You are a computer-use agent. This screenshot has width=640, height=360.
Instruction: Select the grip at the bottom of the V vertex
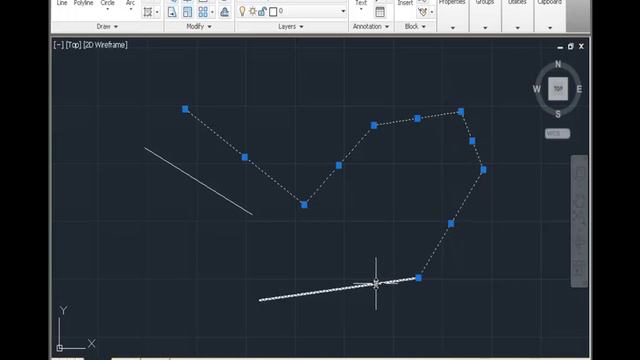[304, 204]
